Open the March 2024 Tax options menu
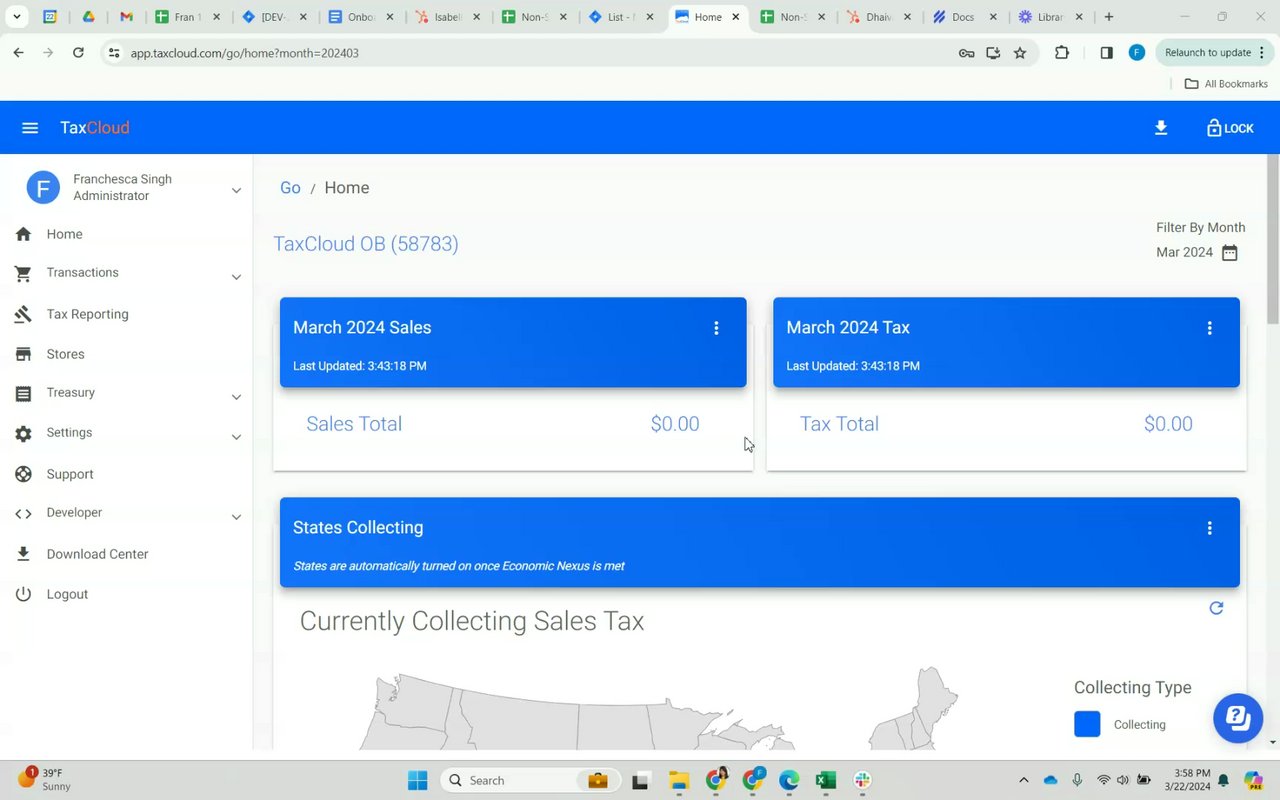 coord(1209,328)
